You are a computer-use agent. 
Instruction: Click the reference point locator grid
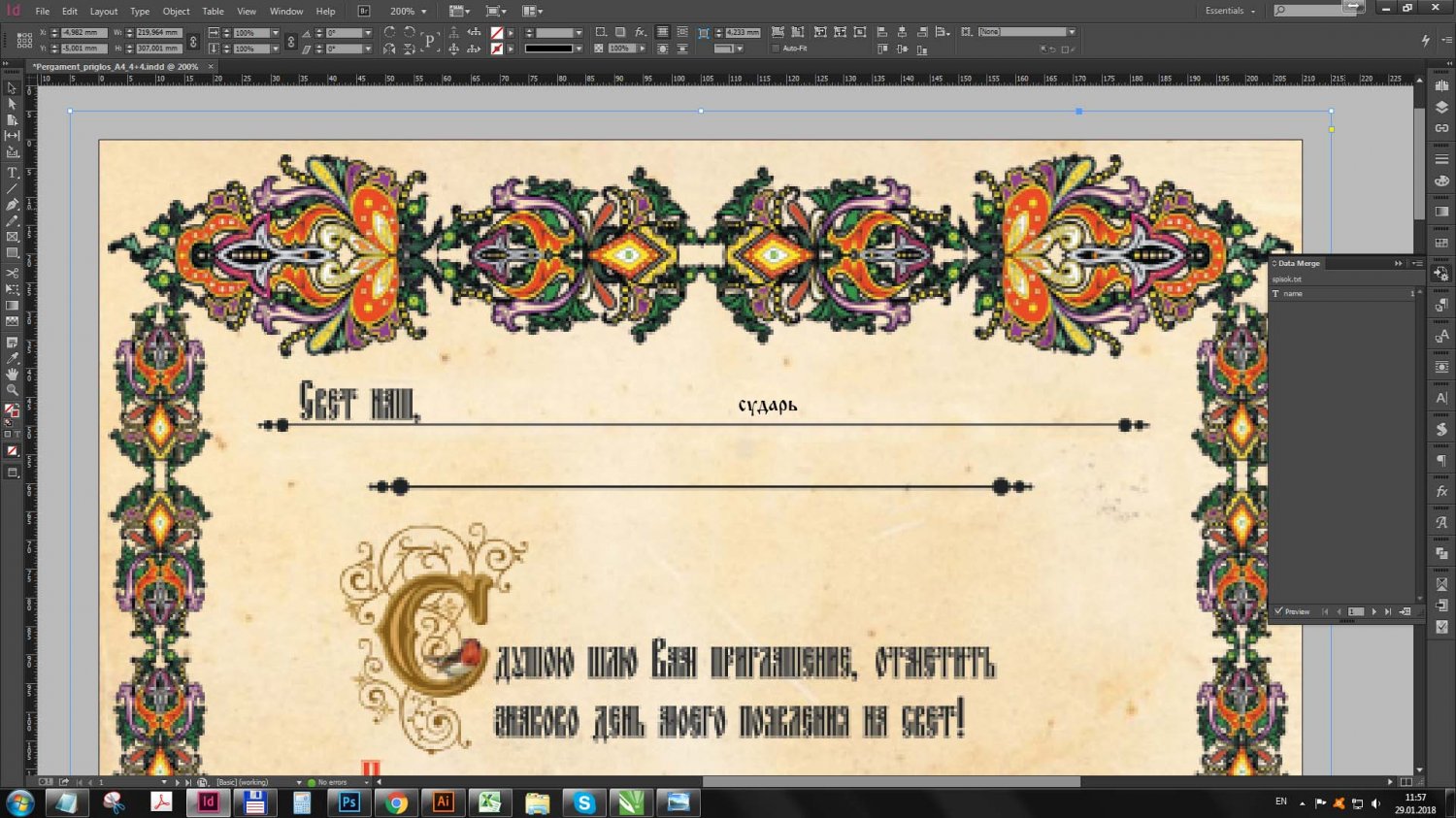click(x=24, y=41)
